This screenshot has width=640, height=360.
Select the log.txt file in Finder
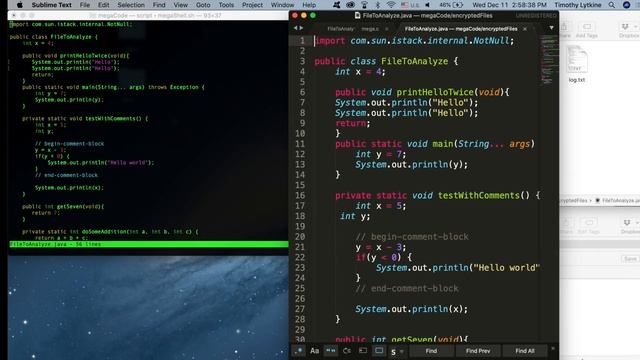577,64
